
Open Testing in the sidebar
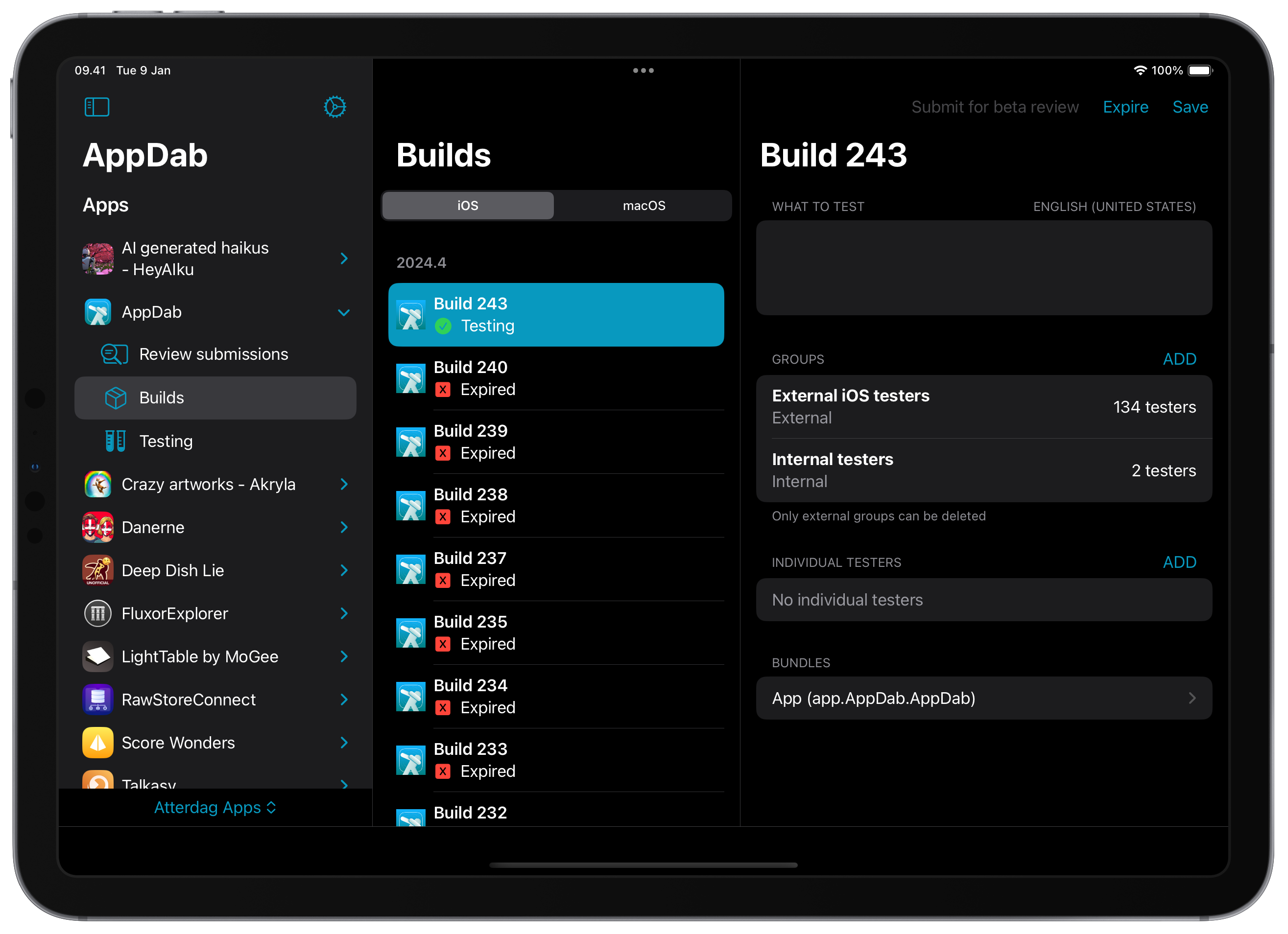point(166,441)
